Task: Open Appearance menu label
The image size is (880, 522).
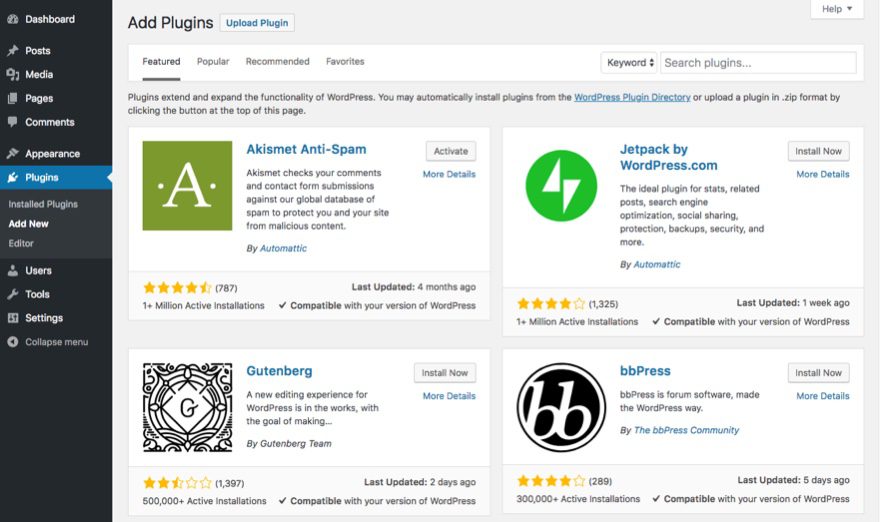Action: coord(52,154)
